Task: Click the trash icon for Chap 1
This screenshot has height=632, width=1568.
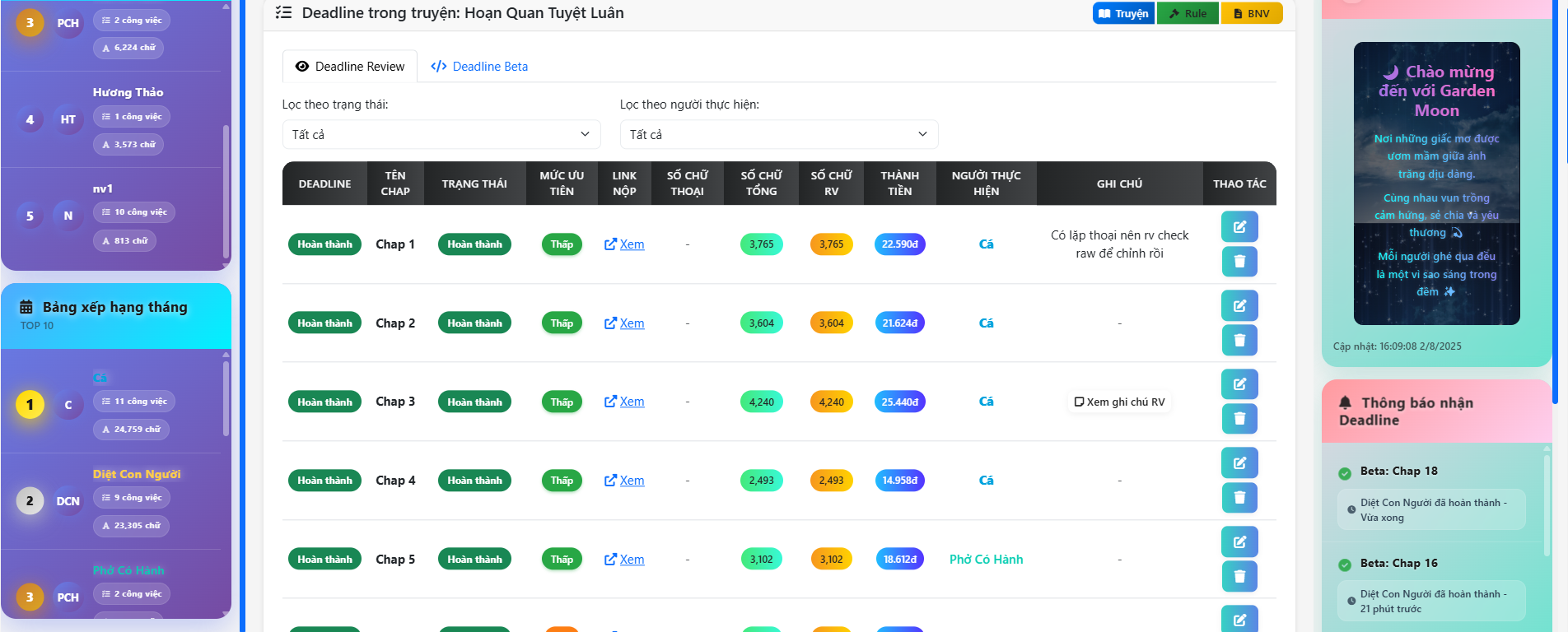Action: (1239, 262)
